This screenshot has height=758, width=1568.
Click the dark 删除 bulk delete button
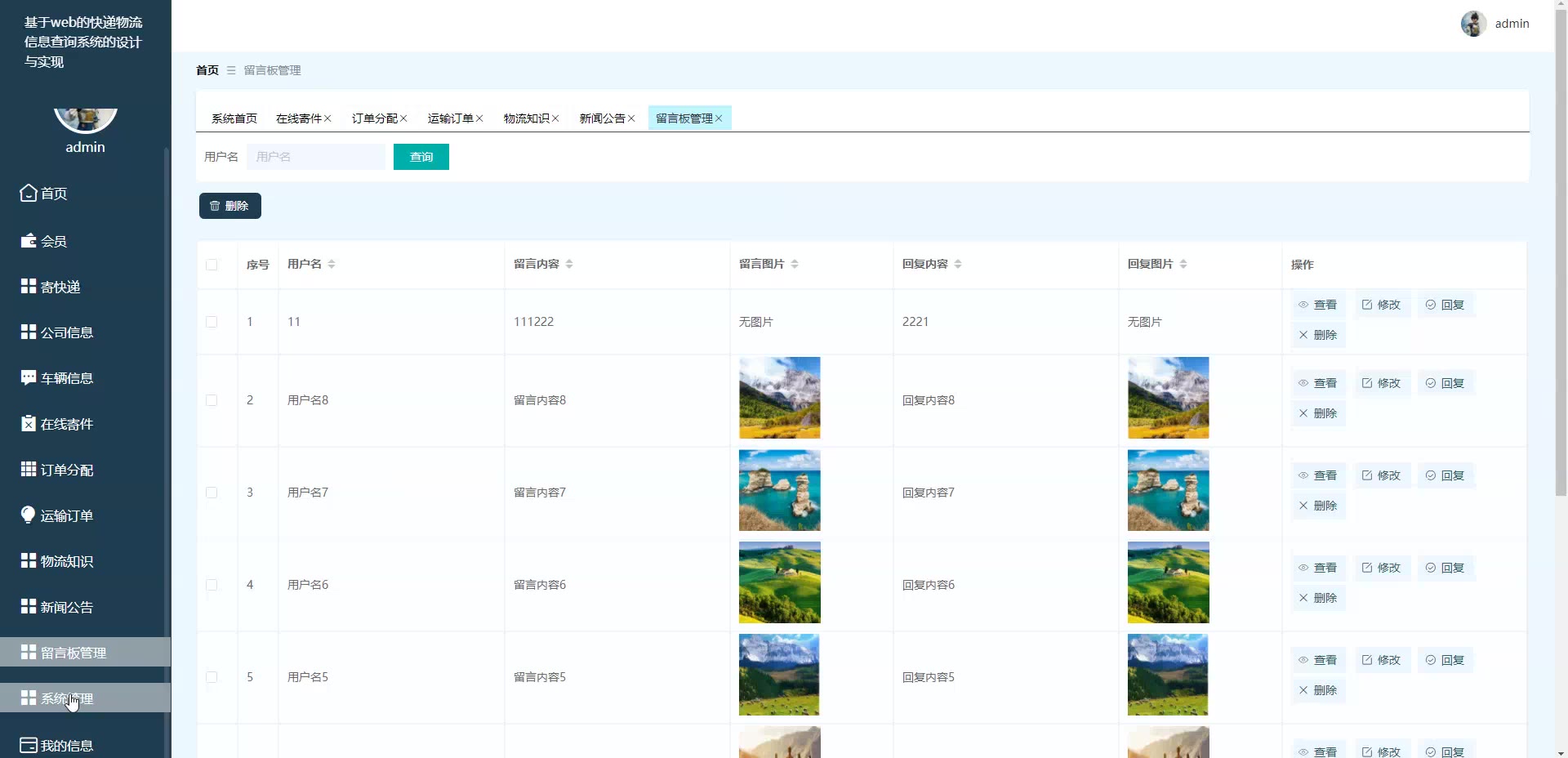coord(230,206)
